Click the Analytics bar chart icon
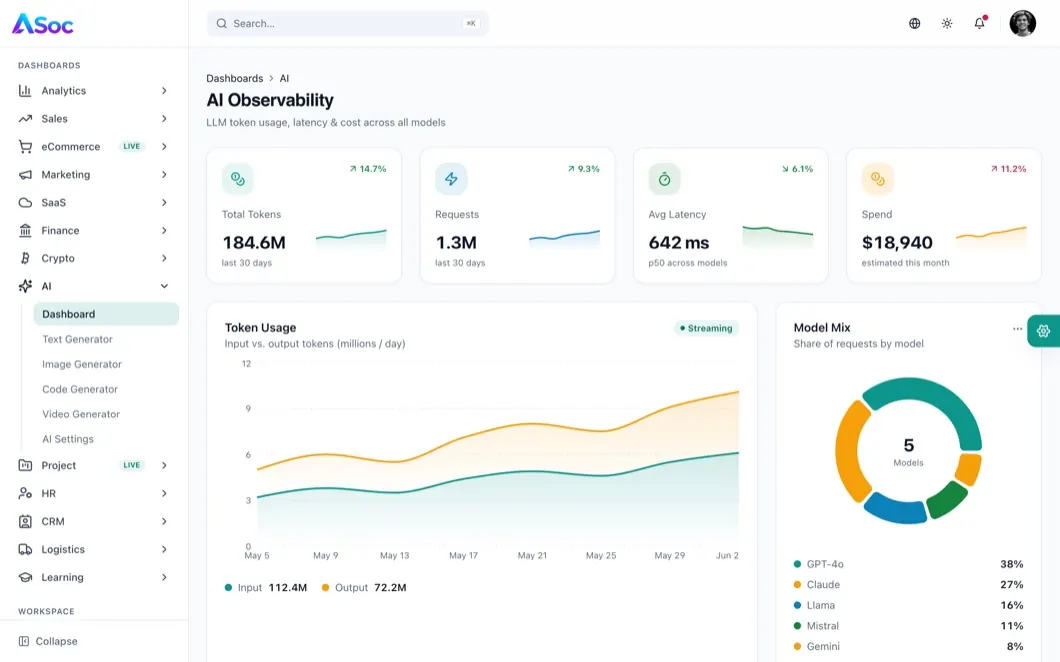 pos(25,91)
